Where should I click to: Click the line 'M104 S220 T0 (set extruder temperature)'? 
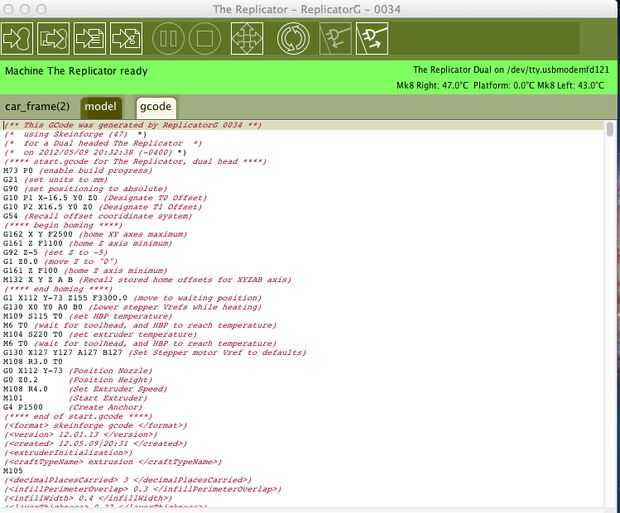tap(100, 335)
